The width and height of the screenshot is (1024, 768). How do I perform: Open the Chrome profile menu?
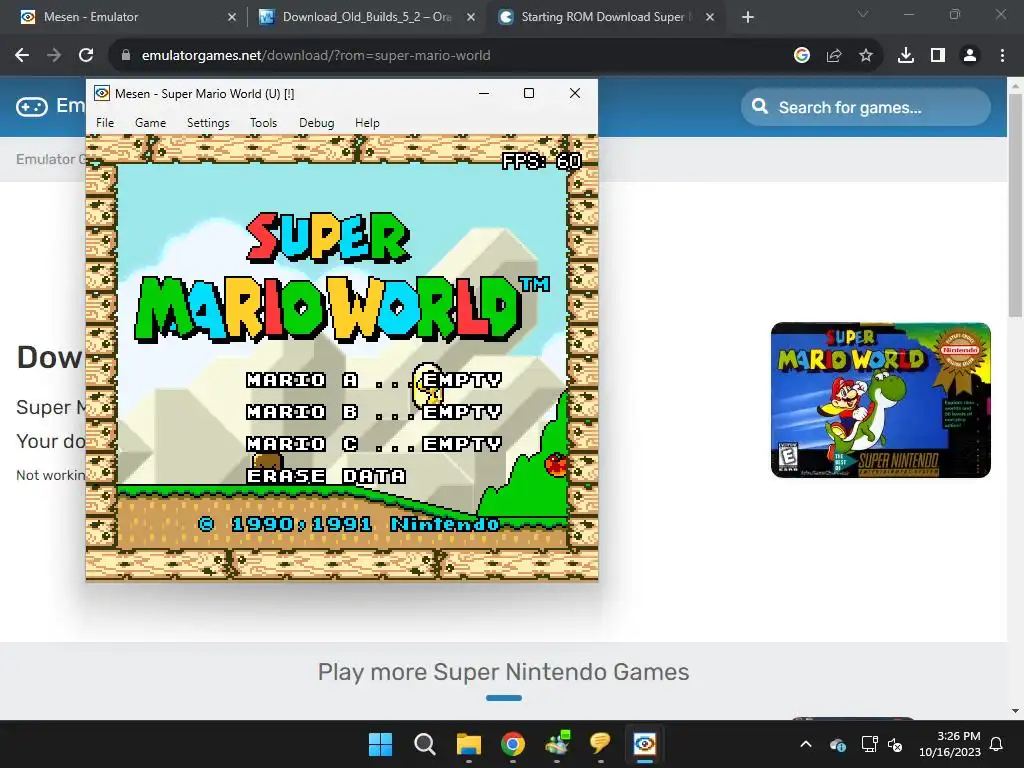(970, 56)
